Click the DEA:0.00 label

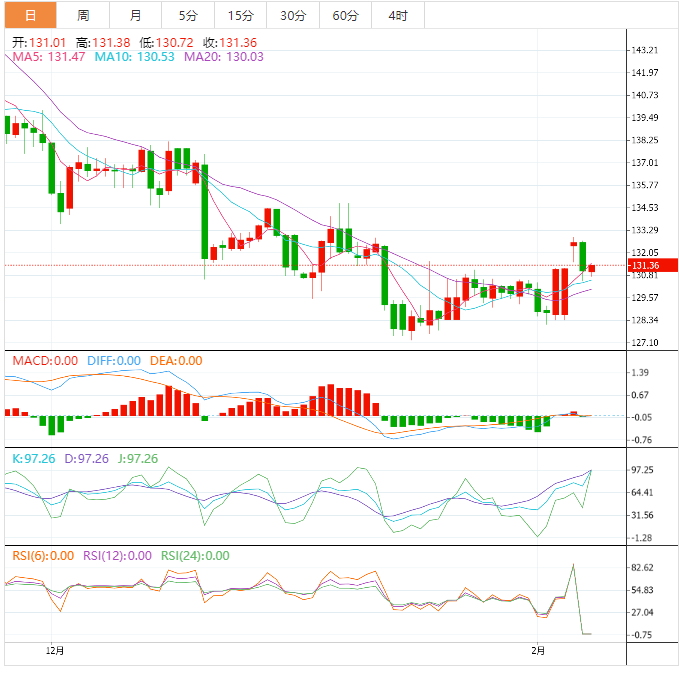pyautogui.click(x=176, y=361)
